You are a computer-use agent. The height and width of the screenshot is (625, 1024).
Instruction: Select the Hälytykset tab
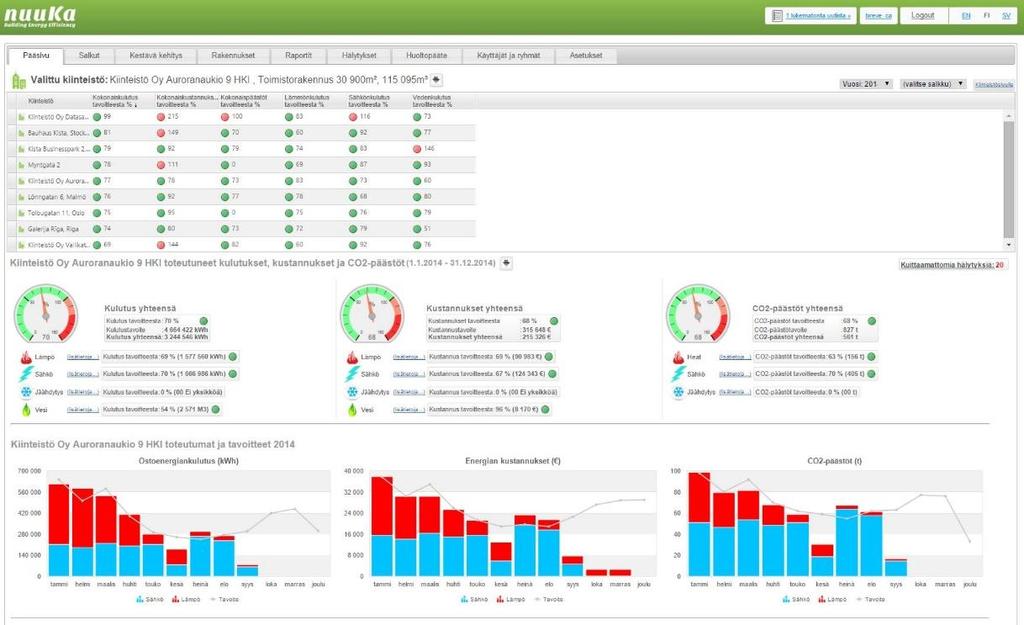coord(359,56)
